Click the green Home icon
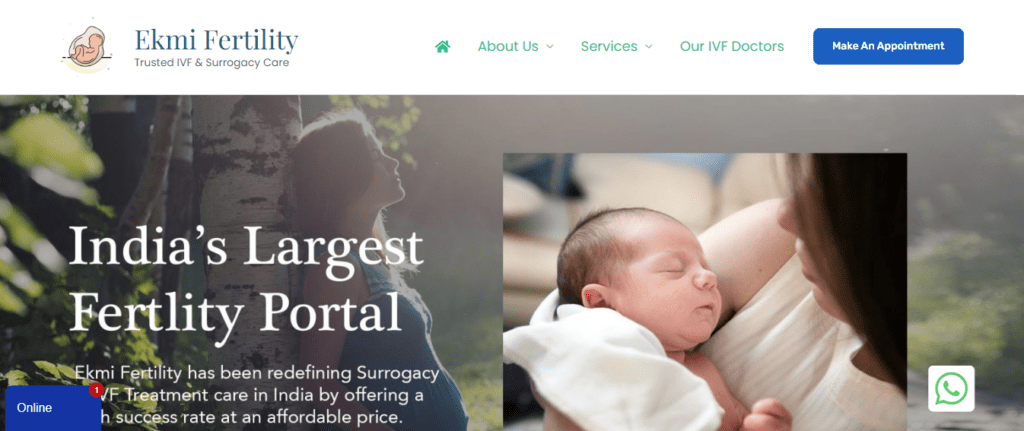Screen dimensions: 1024x431 442,46
